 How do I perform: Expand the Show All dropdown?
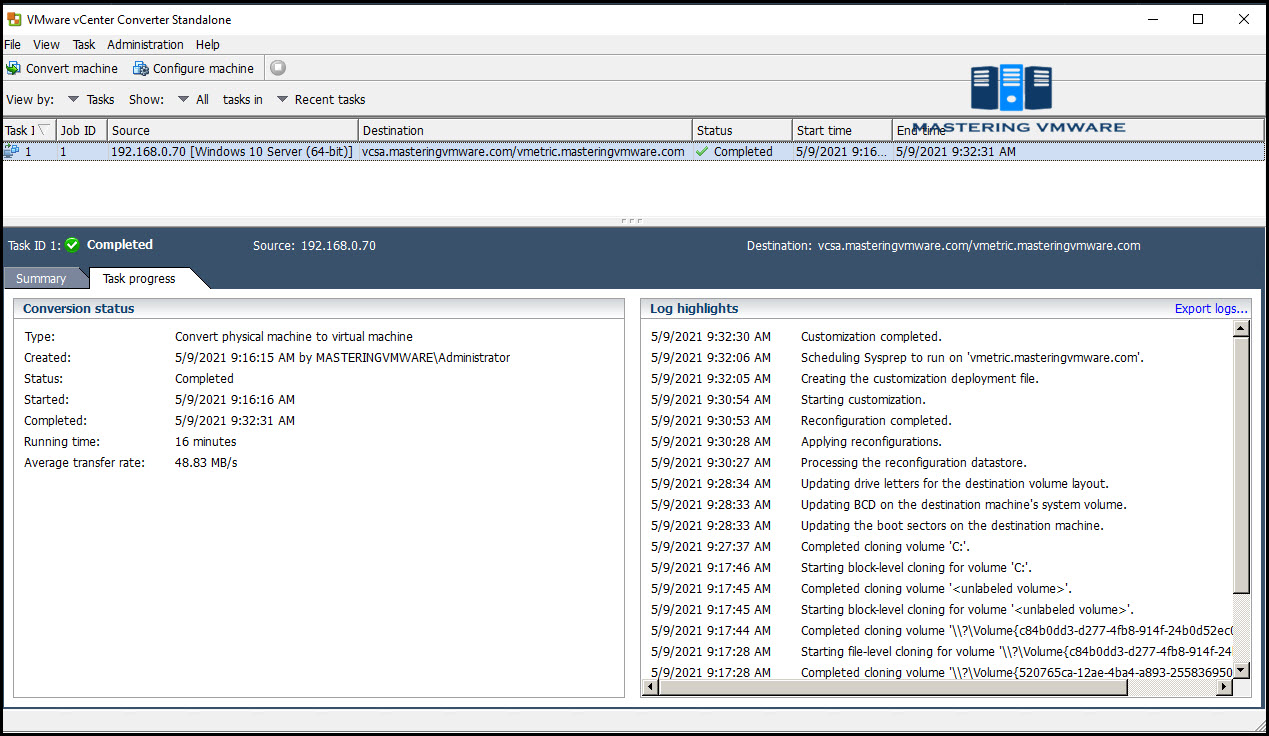193,99
